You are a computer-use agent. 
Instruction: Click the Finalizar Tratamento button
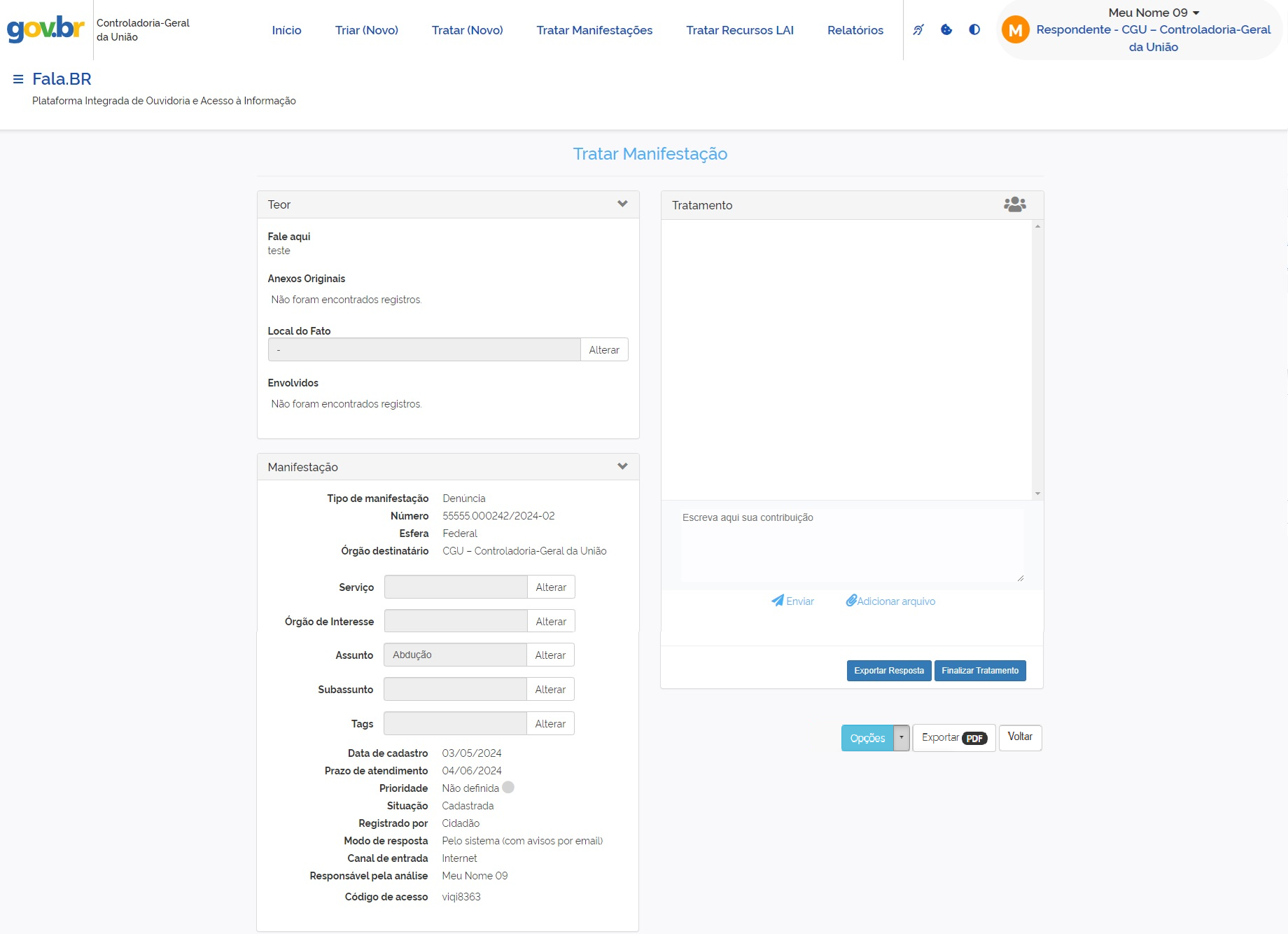point(980,671)
